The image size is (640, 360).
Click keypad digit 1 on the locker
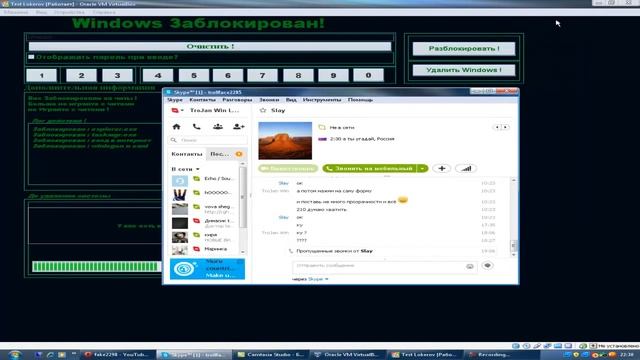coord(42,76)
